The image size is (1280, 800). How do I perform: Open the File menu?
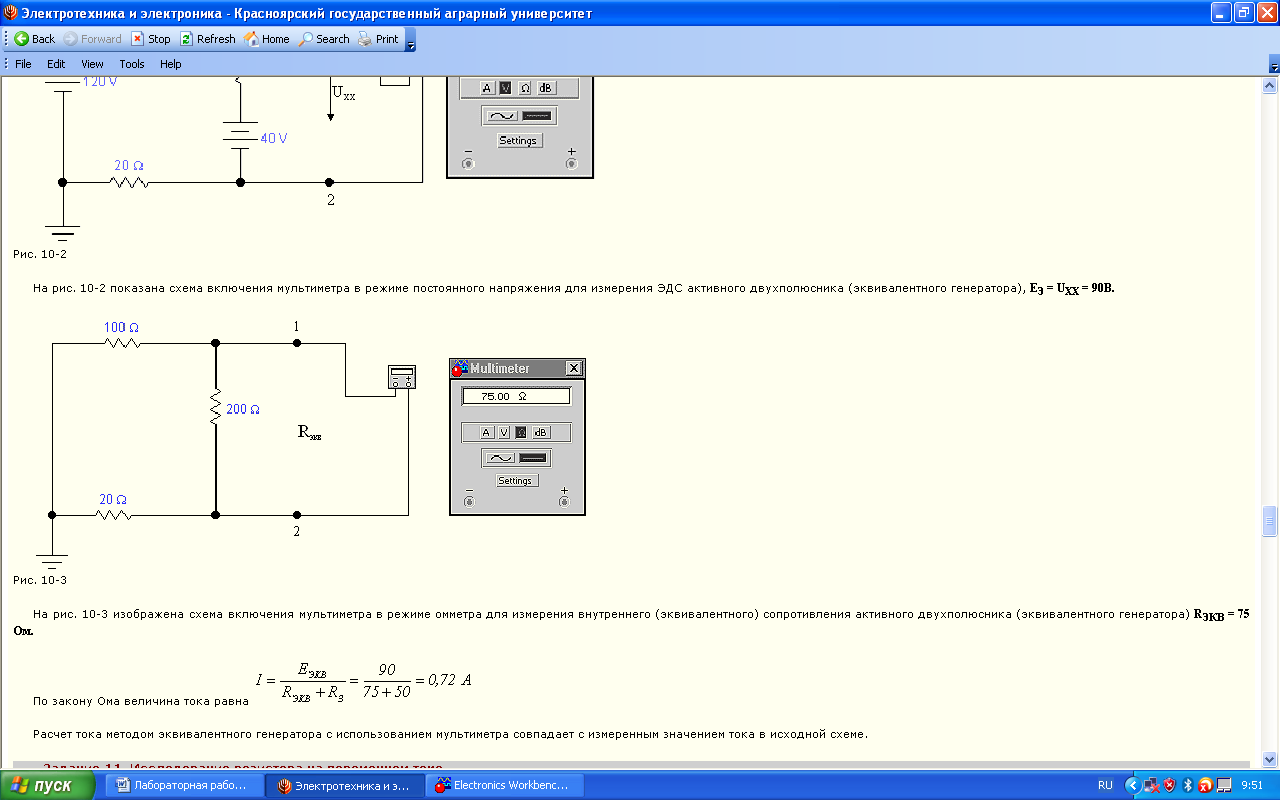[x=23, y=64]
